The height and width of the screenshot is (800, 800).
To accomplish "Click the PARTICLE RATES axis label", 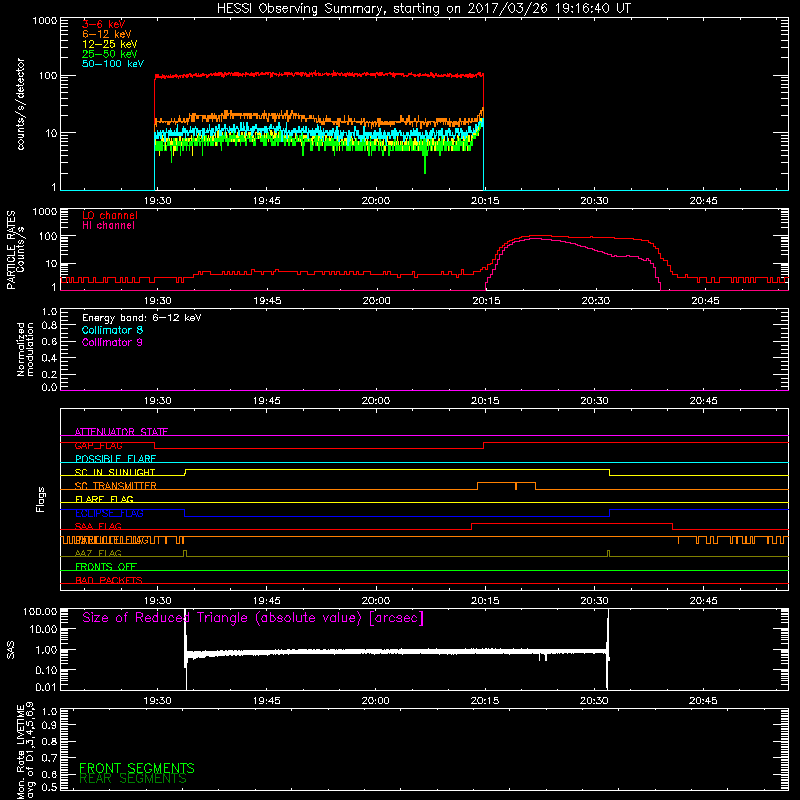I will click(15, 250).
